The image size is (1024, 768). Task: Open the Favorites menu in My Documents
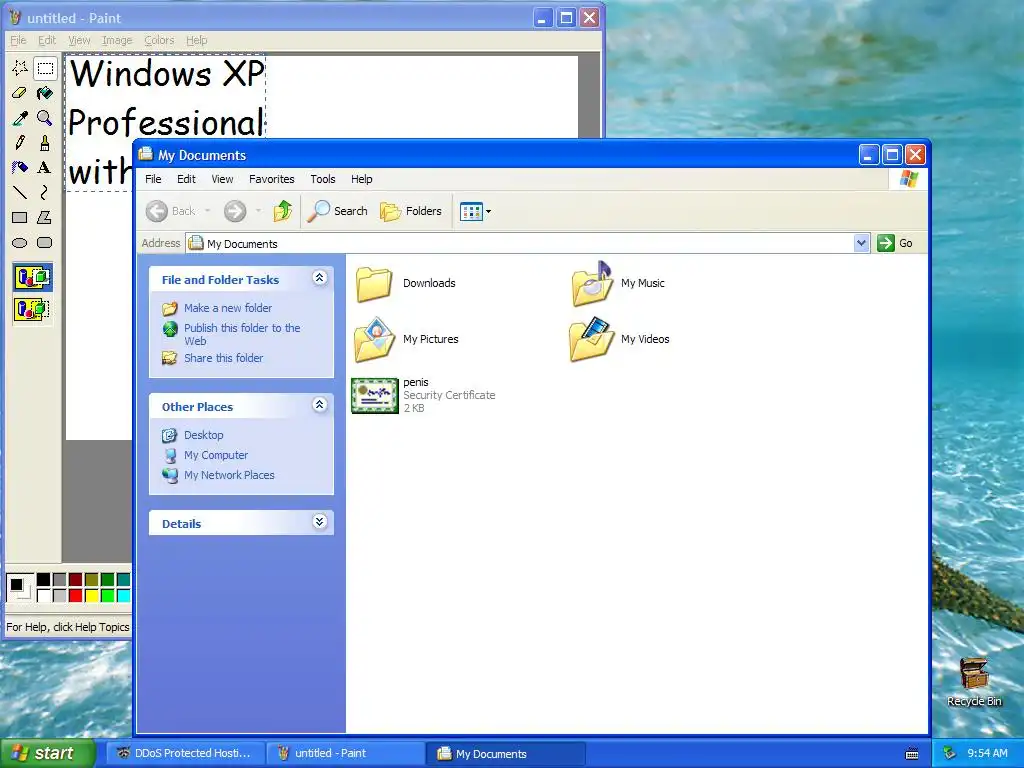pyautogui.click(x=272, y=179)
